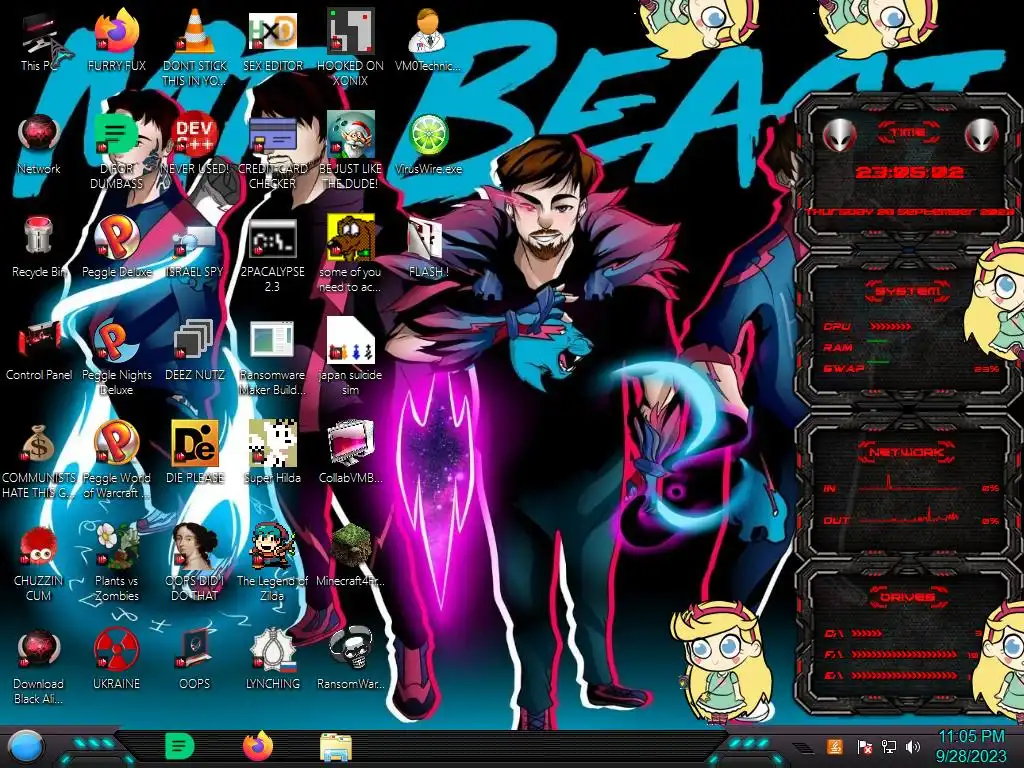Click the orange tray icon near the flag
This screenshot has height=768, width=1024.
coord(835,746)
